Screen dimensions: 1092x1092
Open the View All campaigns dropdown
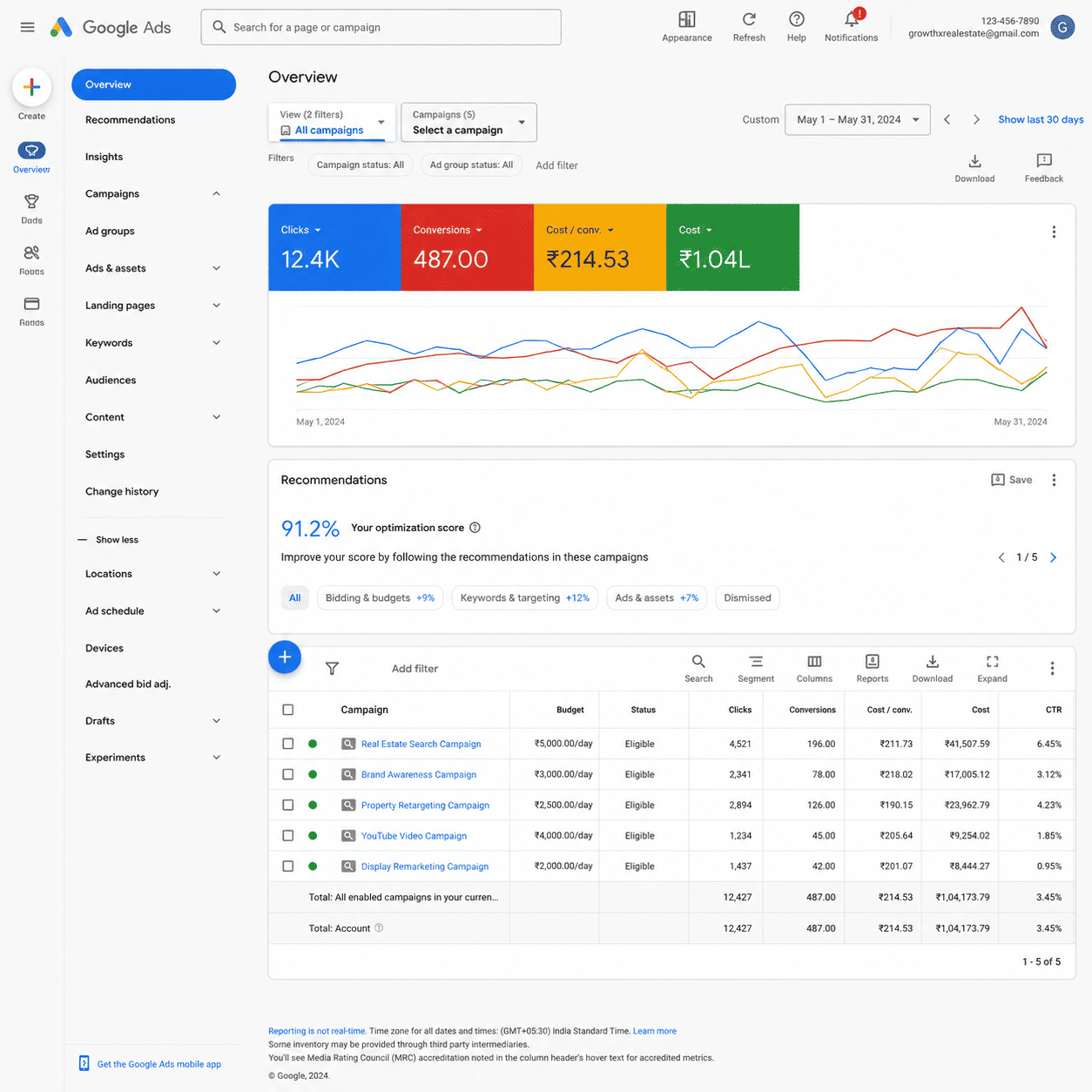click(332, 122)
